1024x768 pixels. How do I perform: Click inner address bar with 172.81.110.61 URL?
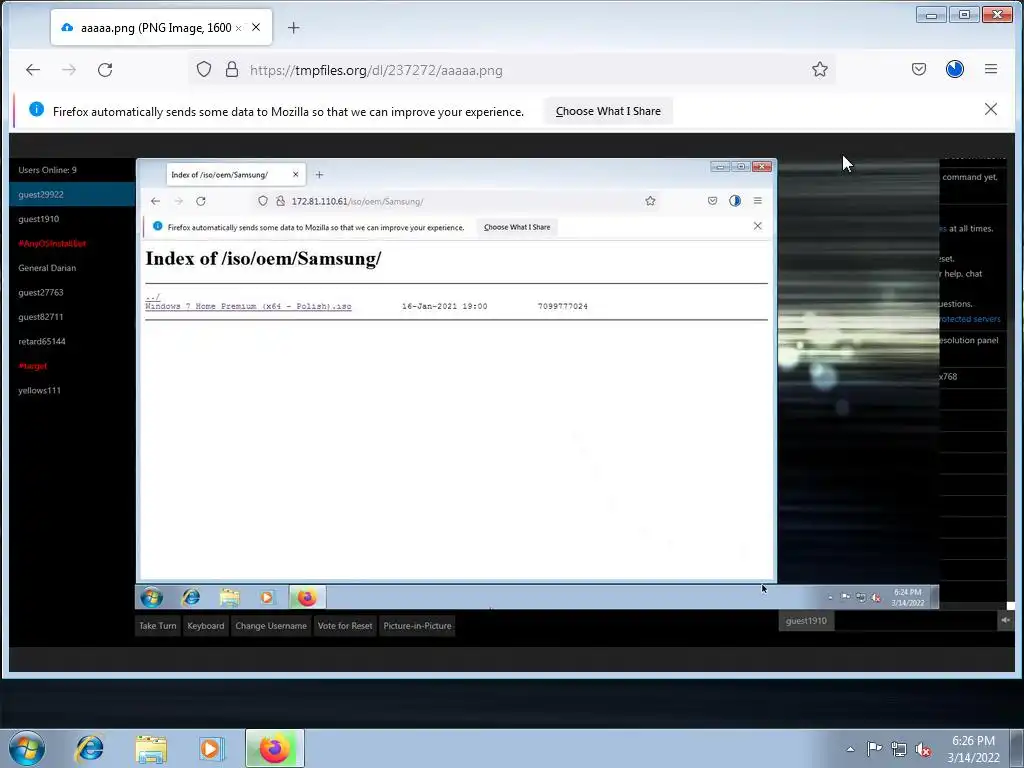point(457,201)
